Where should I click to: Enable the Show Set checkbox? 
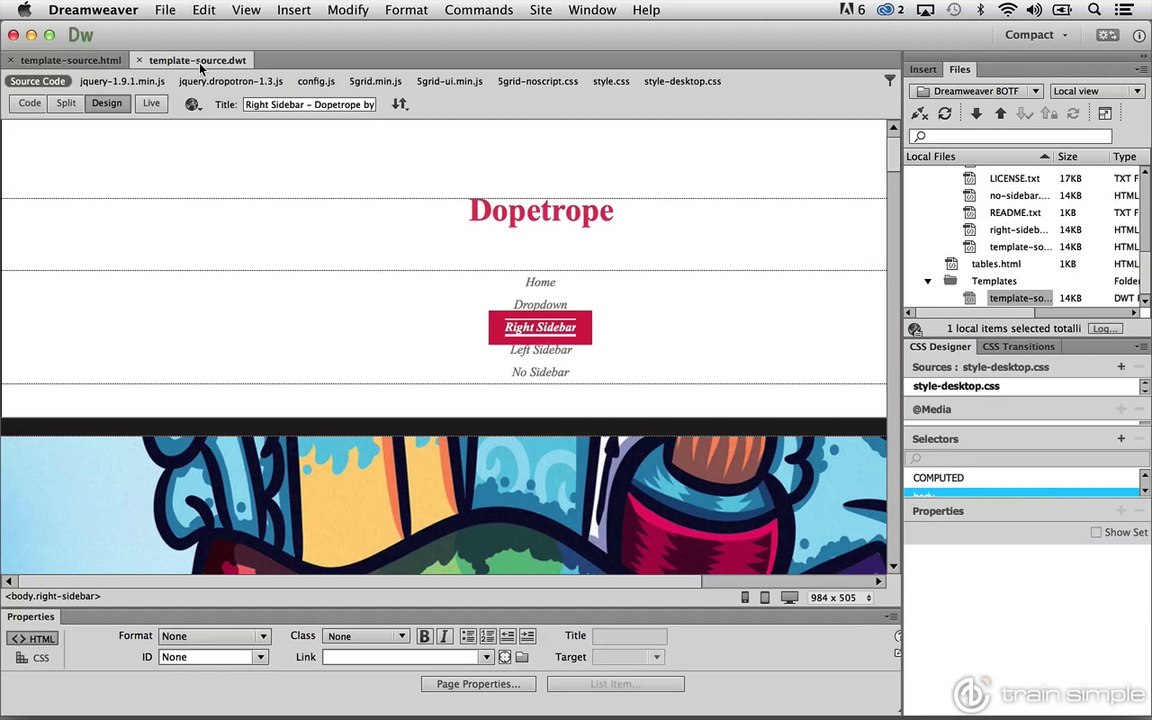(1095, 532)
